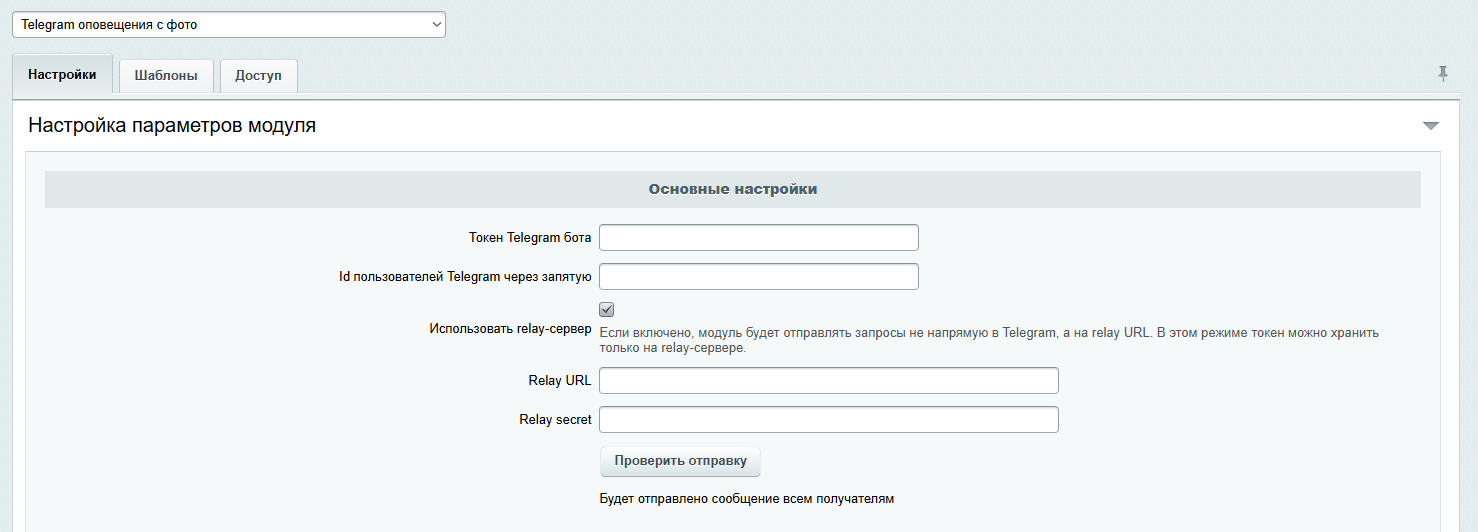Click the Настройка параметров модуля title
Screen dimensions: 1478x532
point(172,126)
